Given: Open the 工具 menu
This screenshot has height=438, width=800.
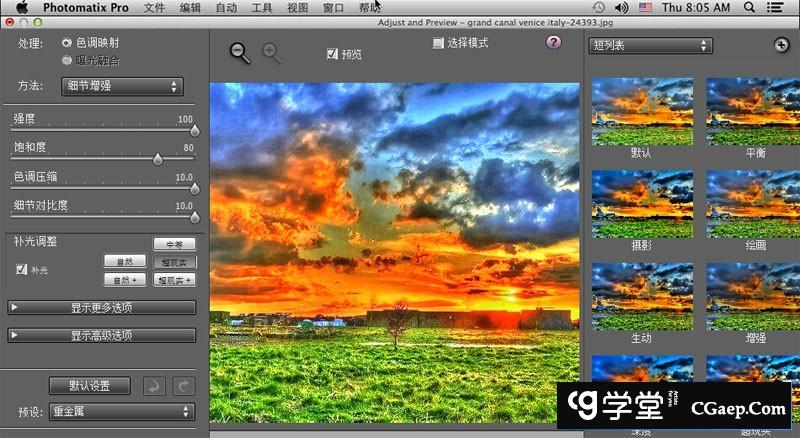Looking at the screenshot, I should pos(262,7).
